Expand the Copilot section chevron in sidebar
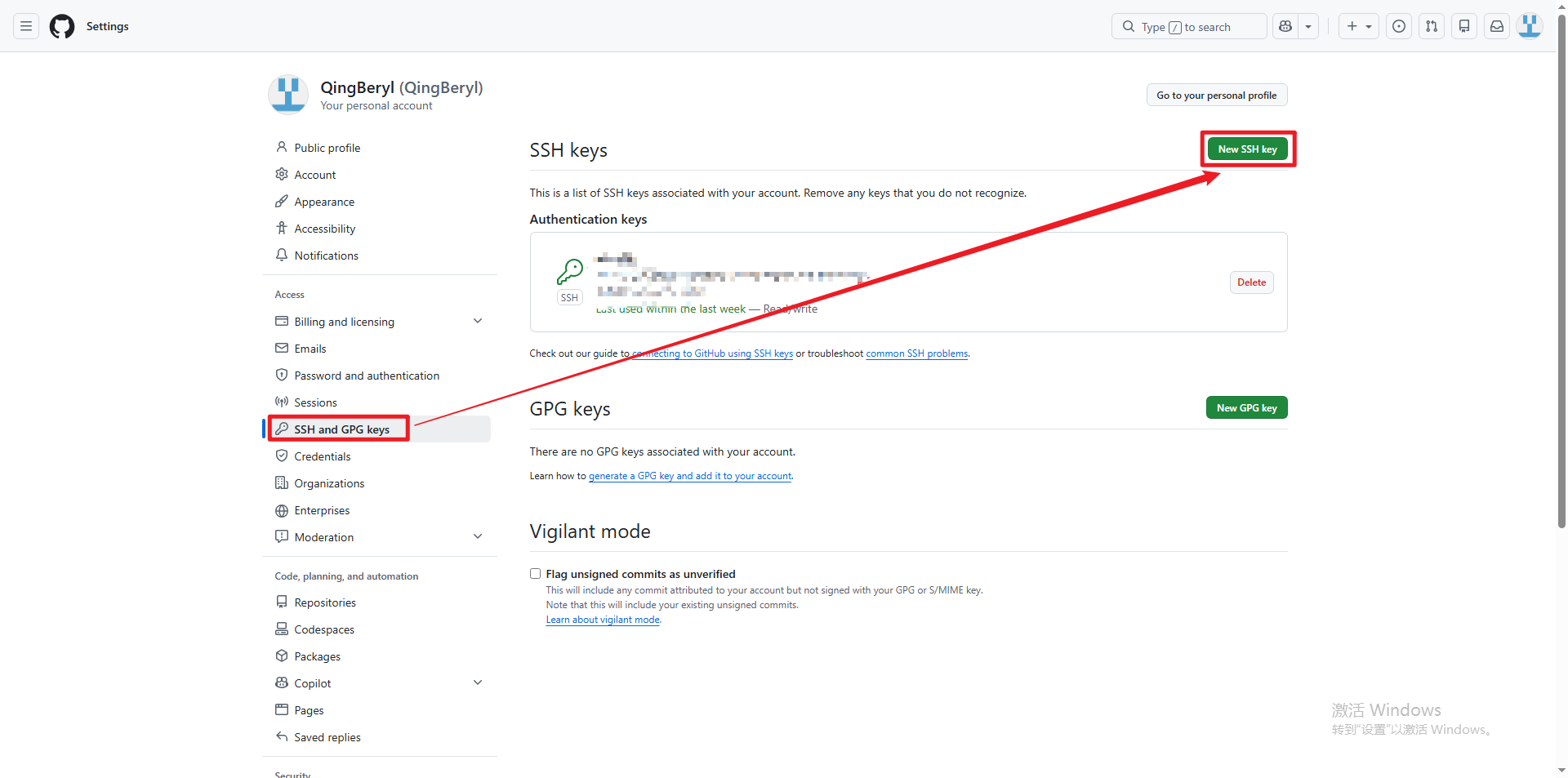 click(478, 682)
